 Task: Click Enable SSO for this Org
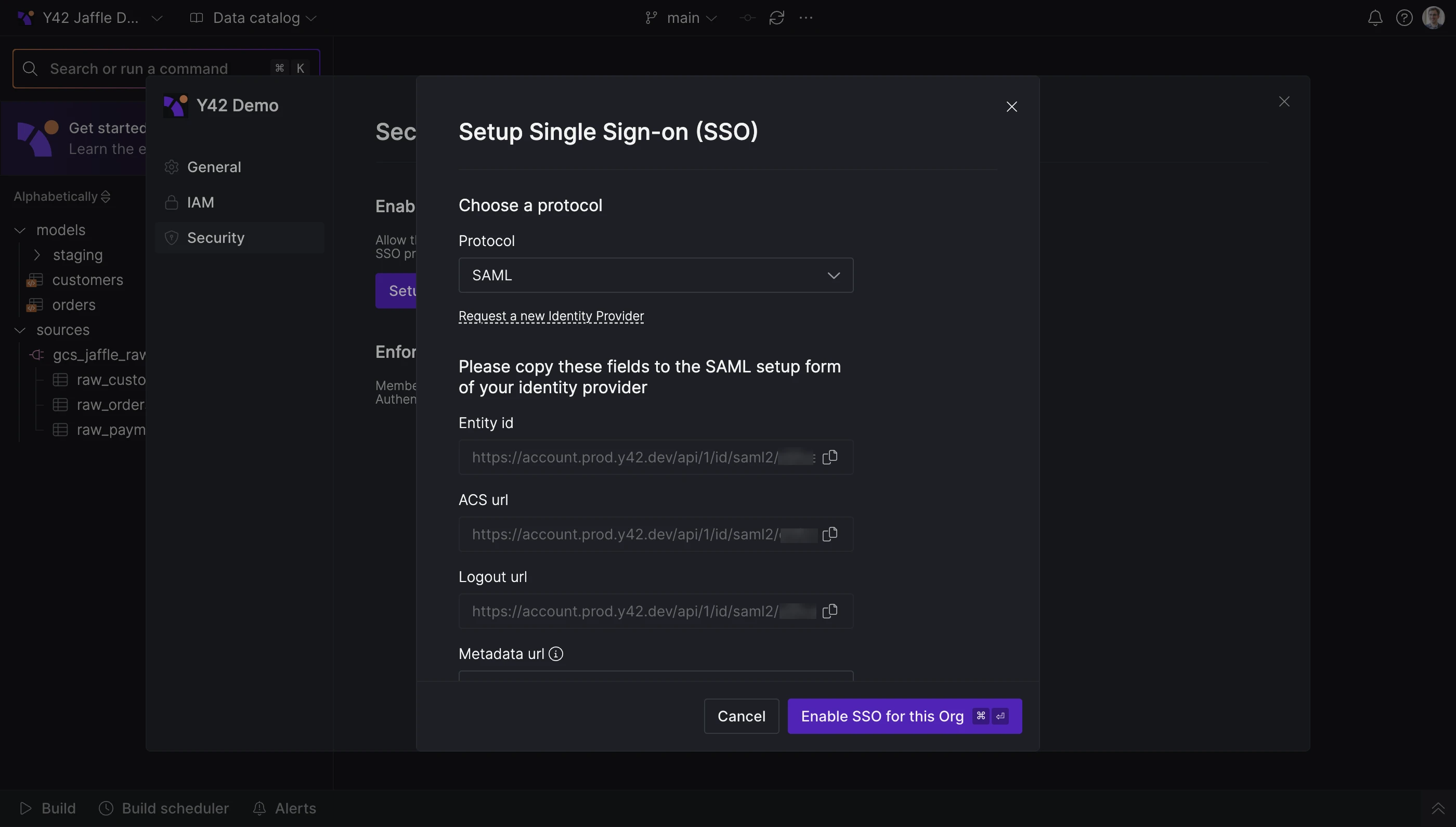click(x=904, y=716)
